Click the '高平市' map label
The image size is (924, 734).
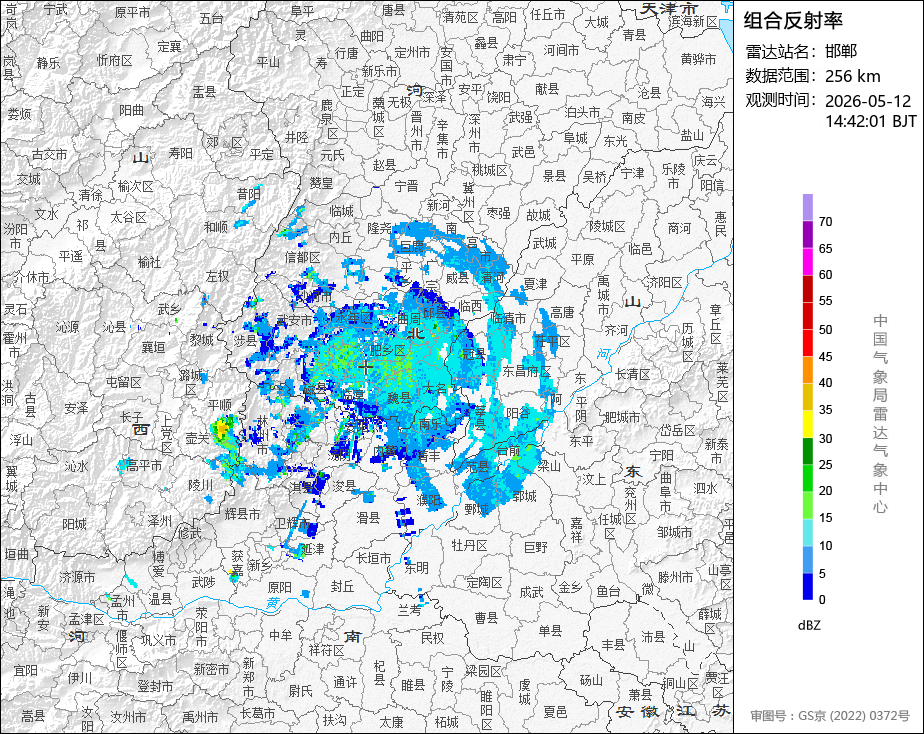pyautogui.click(x=144, y=465)
